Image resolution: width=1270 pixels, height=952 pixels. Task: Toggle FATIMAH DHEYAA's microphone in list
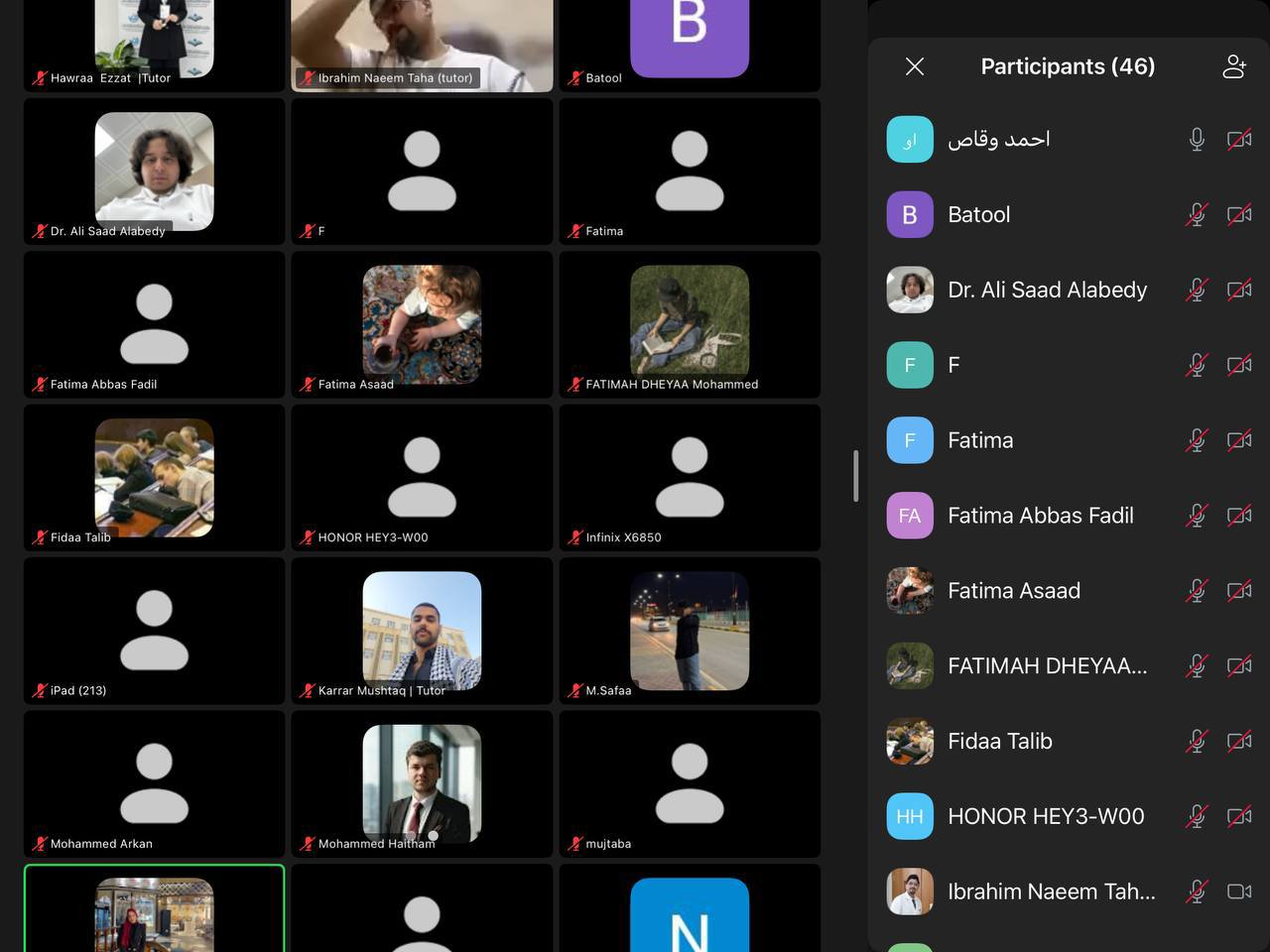click(1197, 666)
